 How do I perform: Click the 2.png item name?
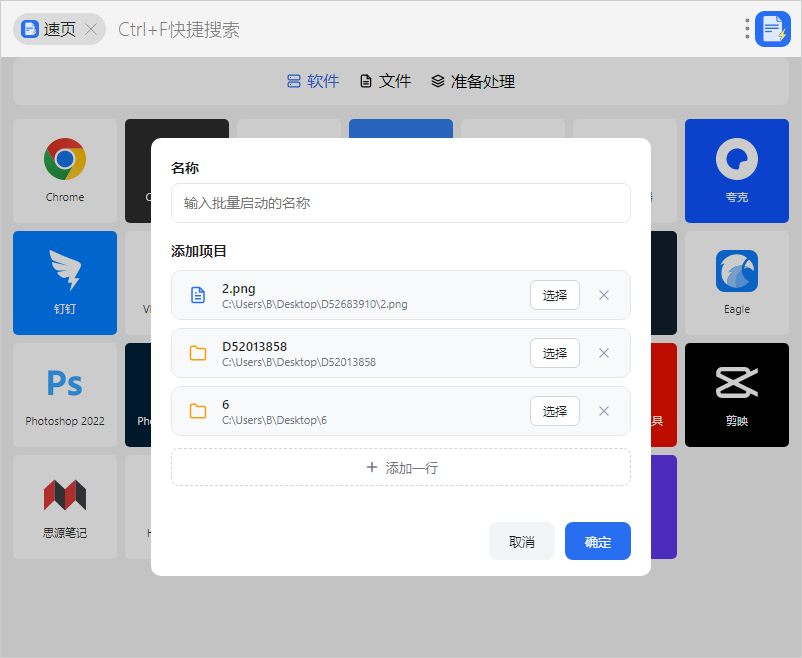238,289
